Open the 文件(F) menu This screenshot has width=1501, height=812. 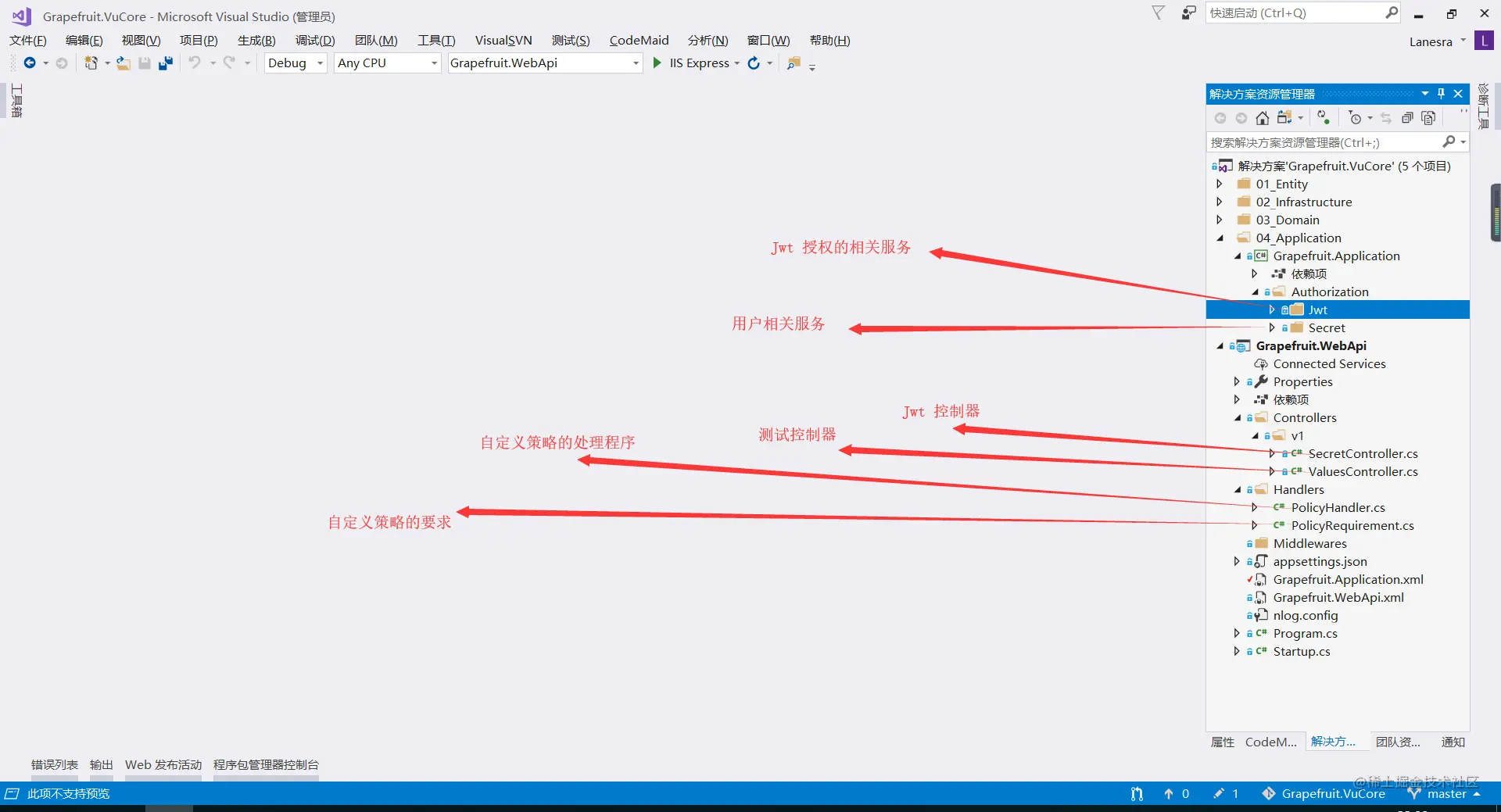[28, 41]
